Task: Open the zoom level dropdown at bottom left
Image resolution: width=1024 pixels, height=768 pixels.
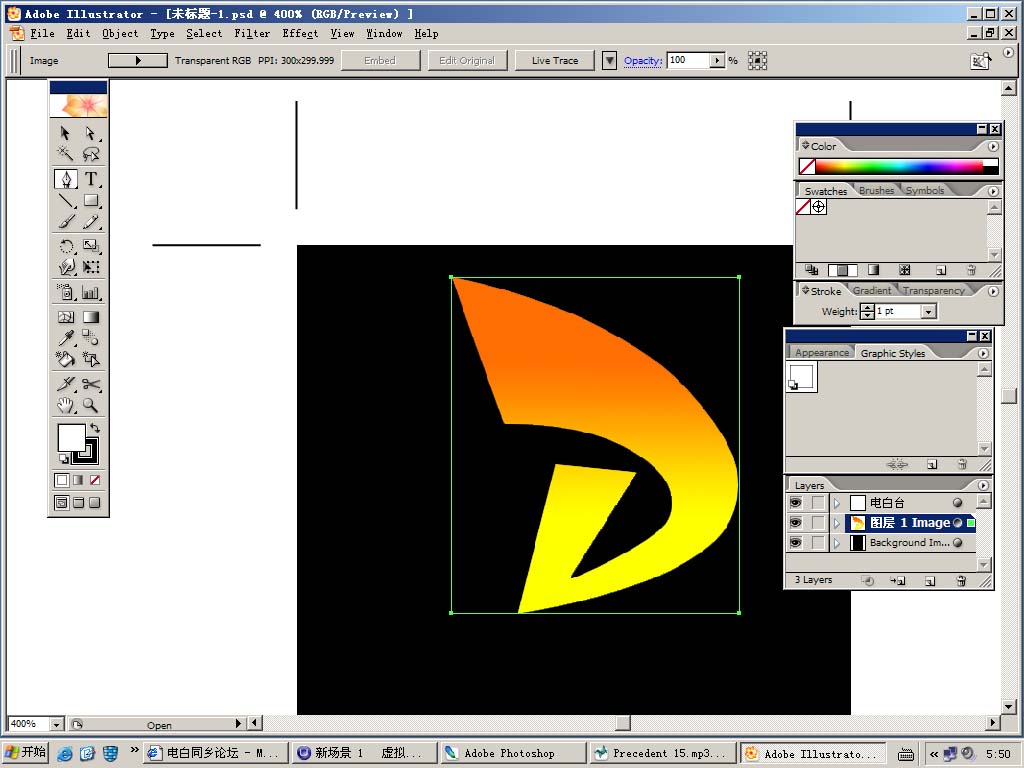Action: [55, 724]
